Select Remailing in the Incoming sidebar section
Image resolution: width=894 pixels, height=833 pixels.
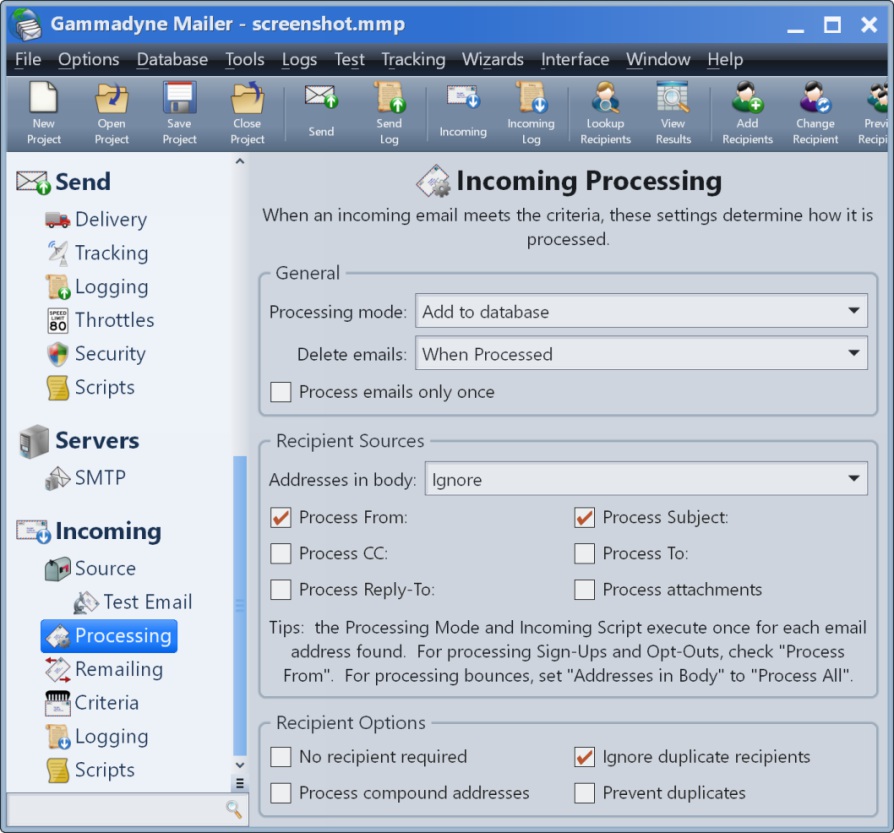(x=118, y=670)
